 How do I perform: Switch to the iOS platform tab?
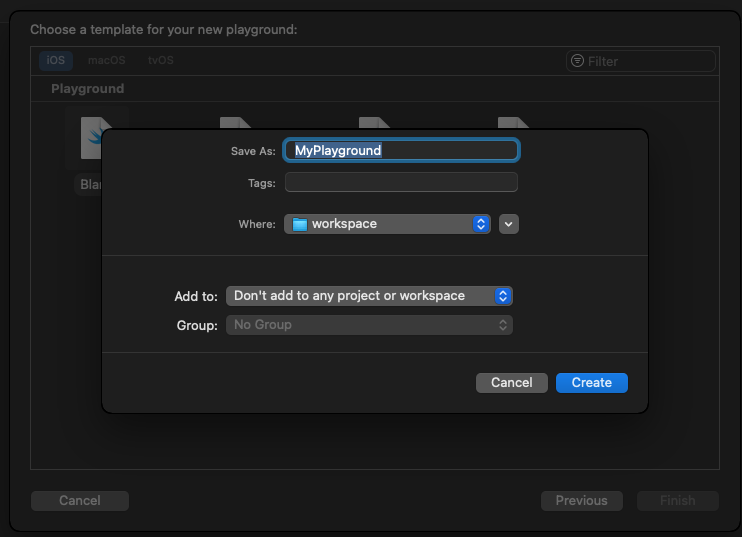click(55, 61)
